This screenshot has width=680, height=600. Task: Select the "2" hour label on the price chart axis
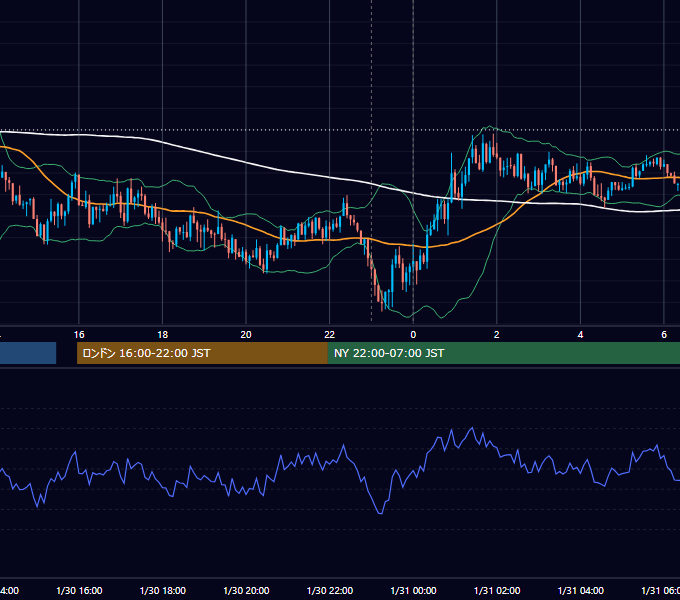click(x=497, y=335)
